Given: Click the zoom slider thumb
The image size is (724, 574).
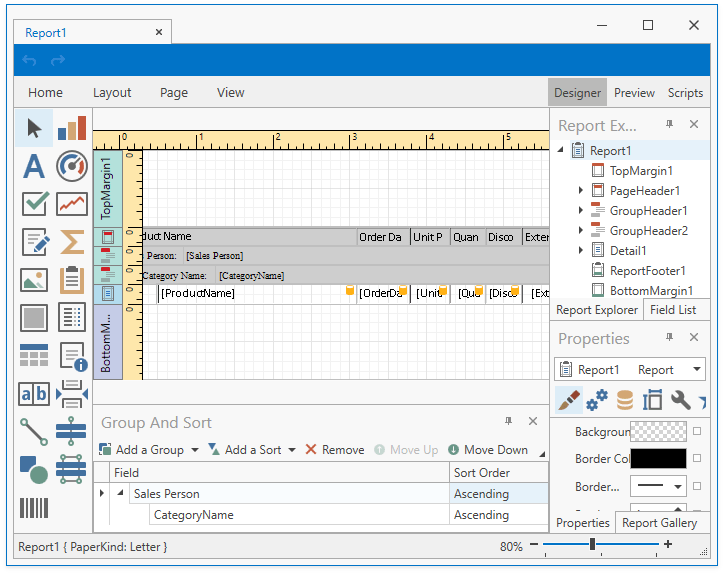Looking at the screenshot, I should pyautogui.click(x=592, y=544).
